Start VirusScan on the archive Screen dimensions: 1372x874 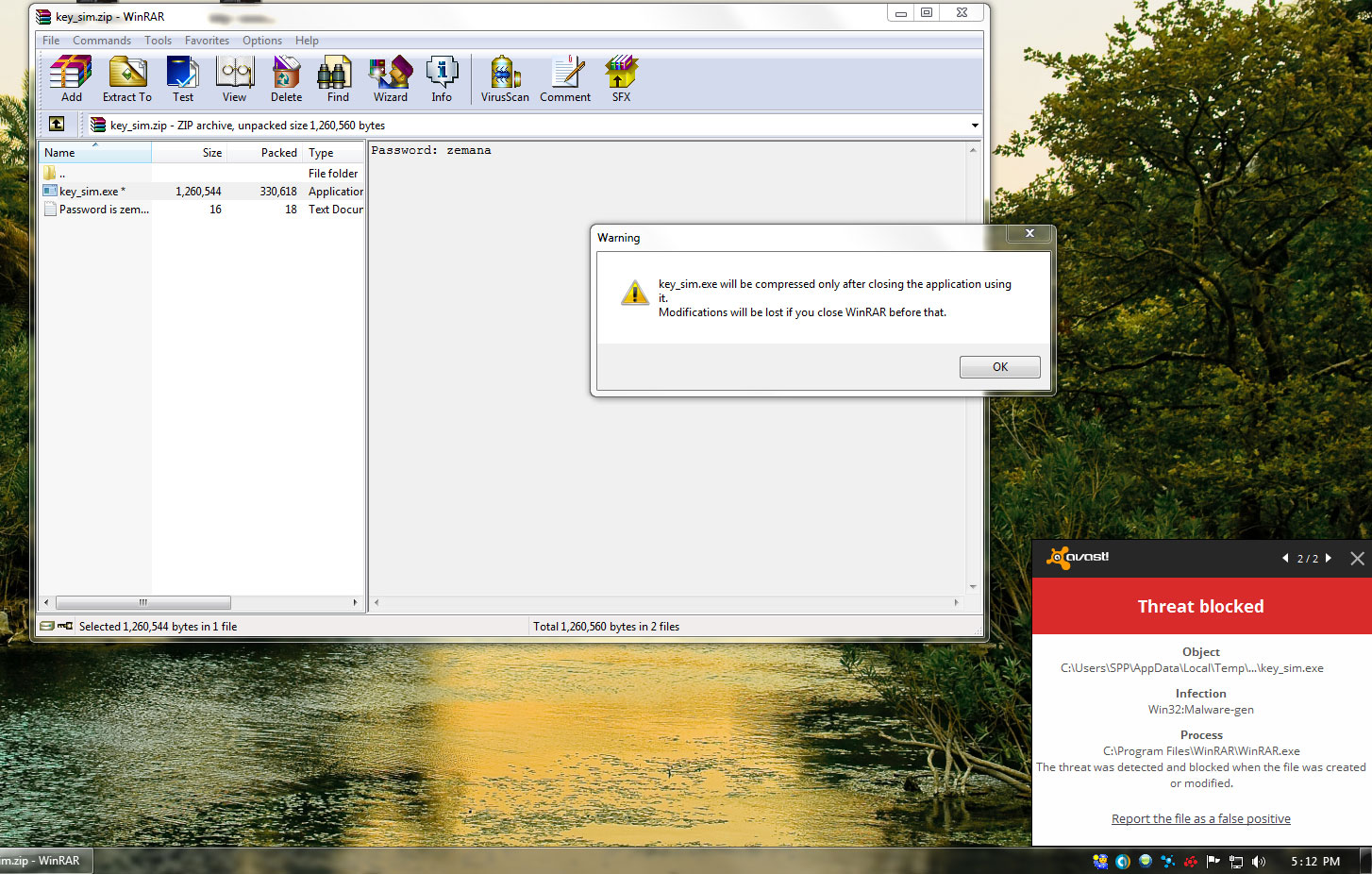(x=505, y=78)
